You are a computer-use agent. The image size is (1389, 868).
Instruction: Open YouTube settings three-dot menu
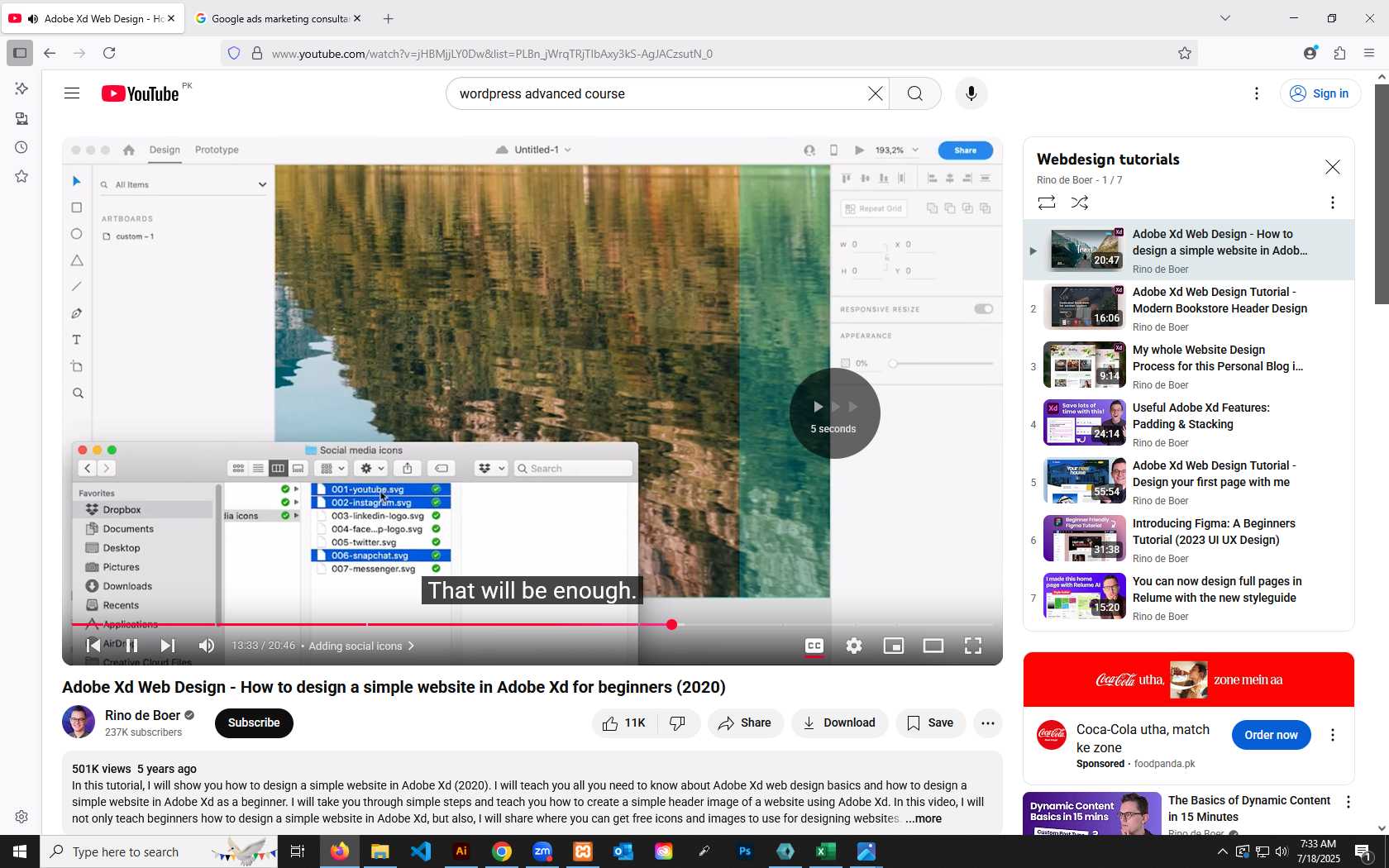click(x=1256, y=93)
